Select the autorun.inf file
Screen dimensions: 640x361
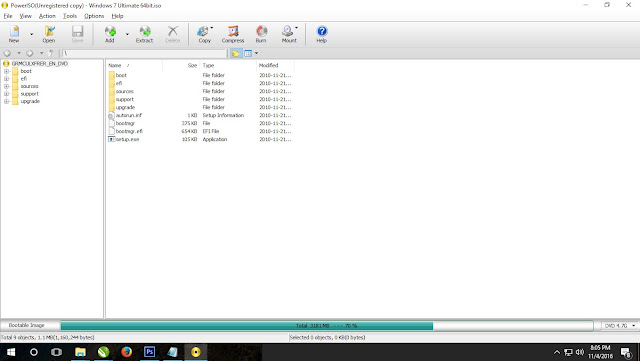129,115
